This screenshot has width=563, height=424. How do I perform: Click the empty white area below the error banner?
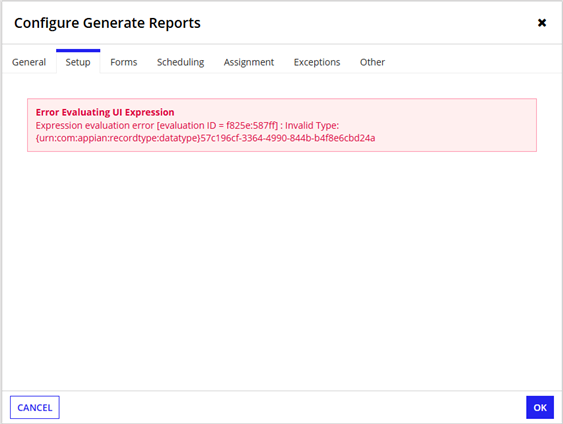coord(282,269)
